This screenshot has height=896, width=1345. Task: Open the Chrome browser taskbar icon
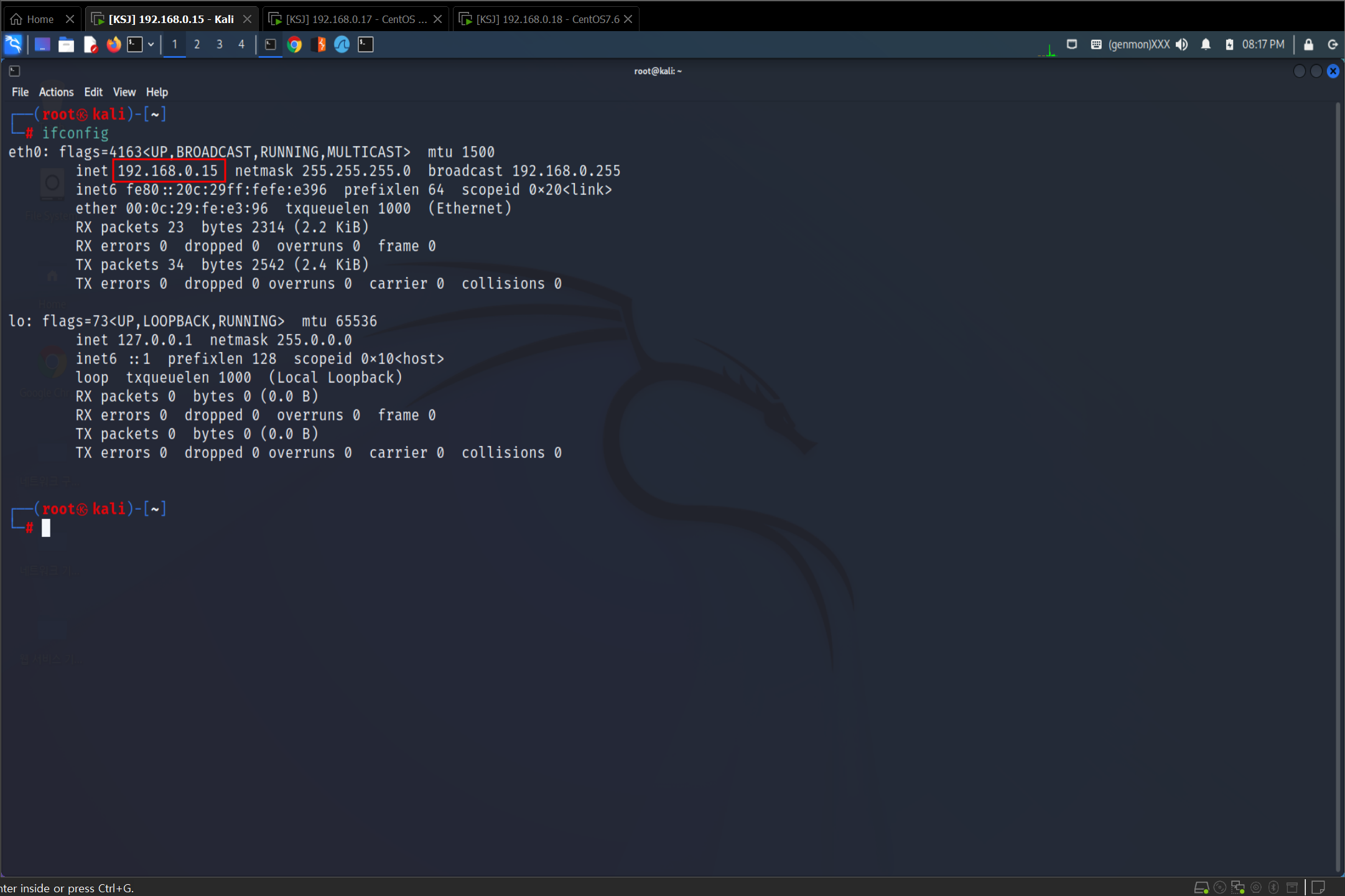coord(294,44)
